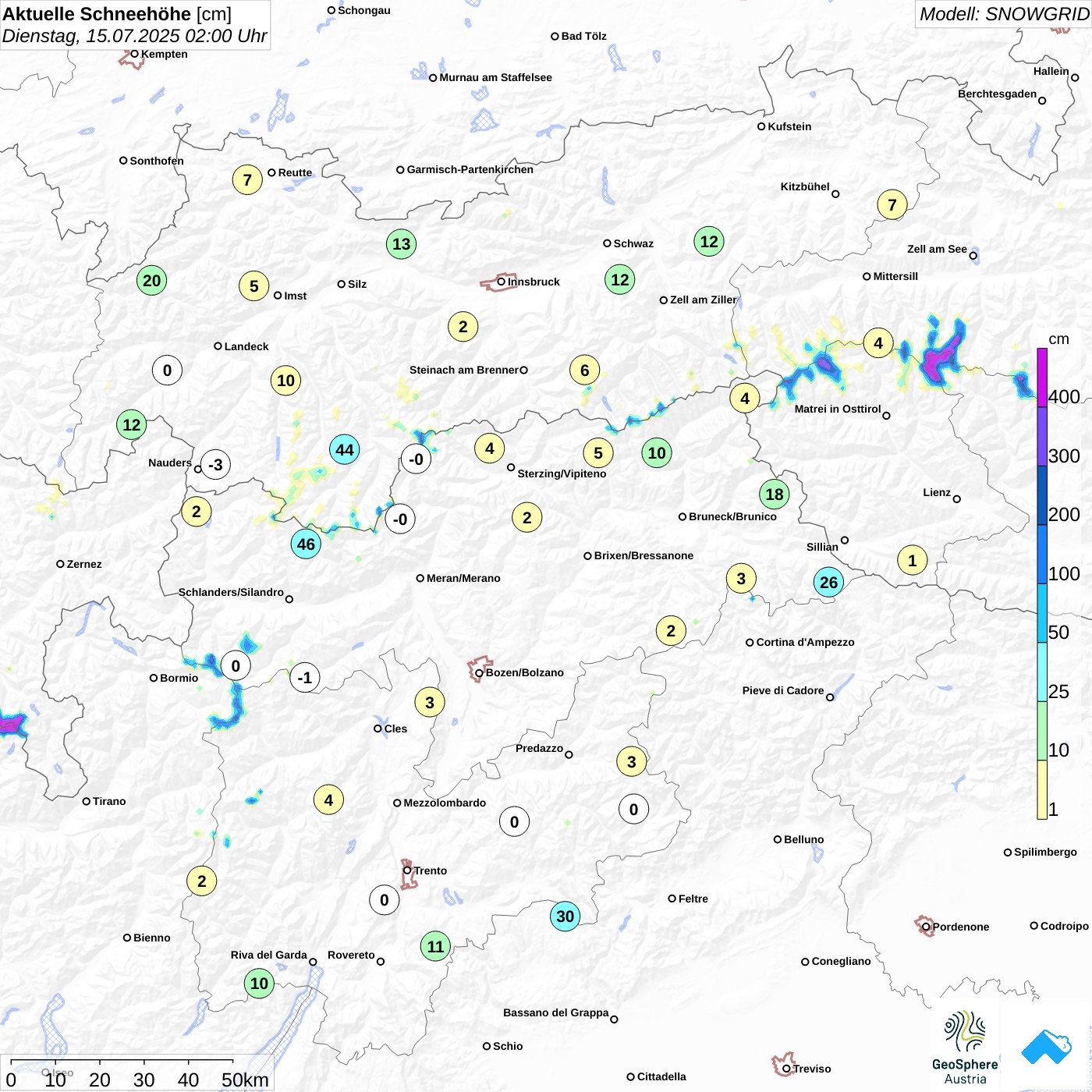Viewport: 1092px width, 1092px height.
Task: Click the Murnau am Staffelsee label
Action: (x=495, y=77)
